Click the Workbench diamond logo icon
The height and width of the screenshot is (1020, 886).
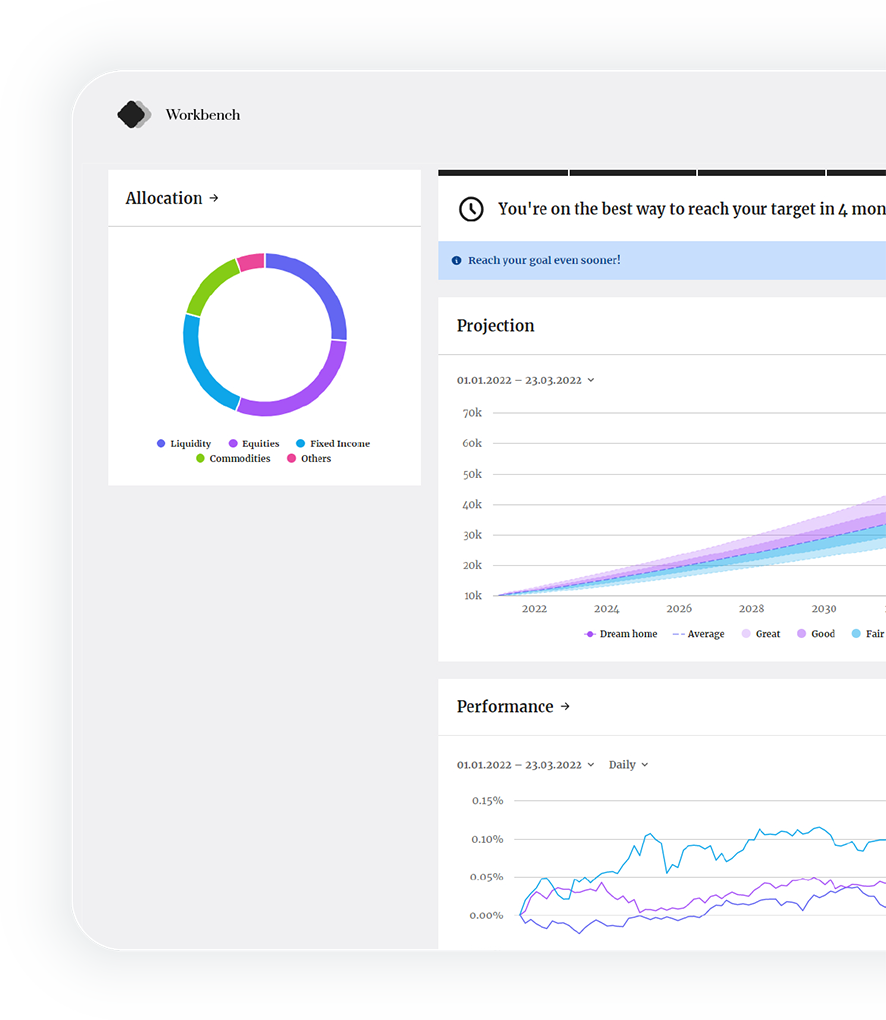coord(134,114)
